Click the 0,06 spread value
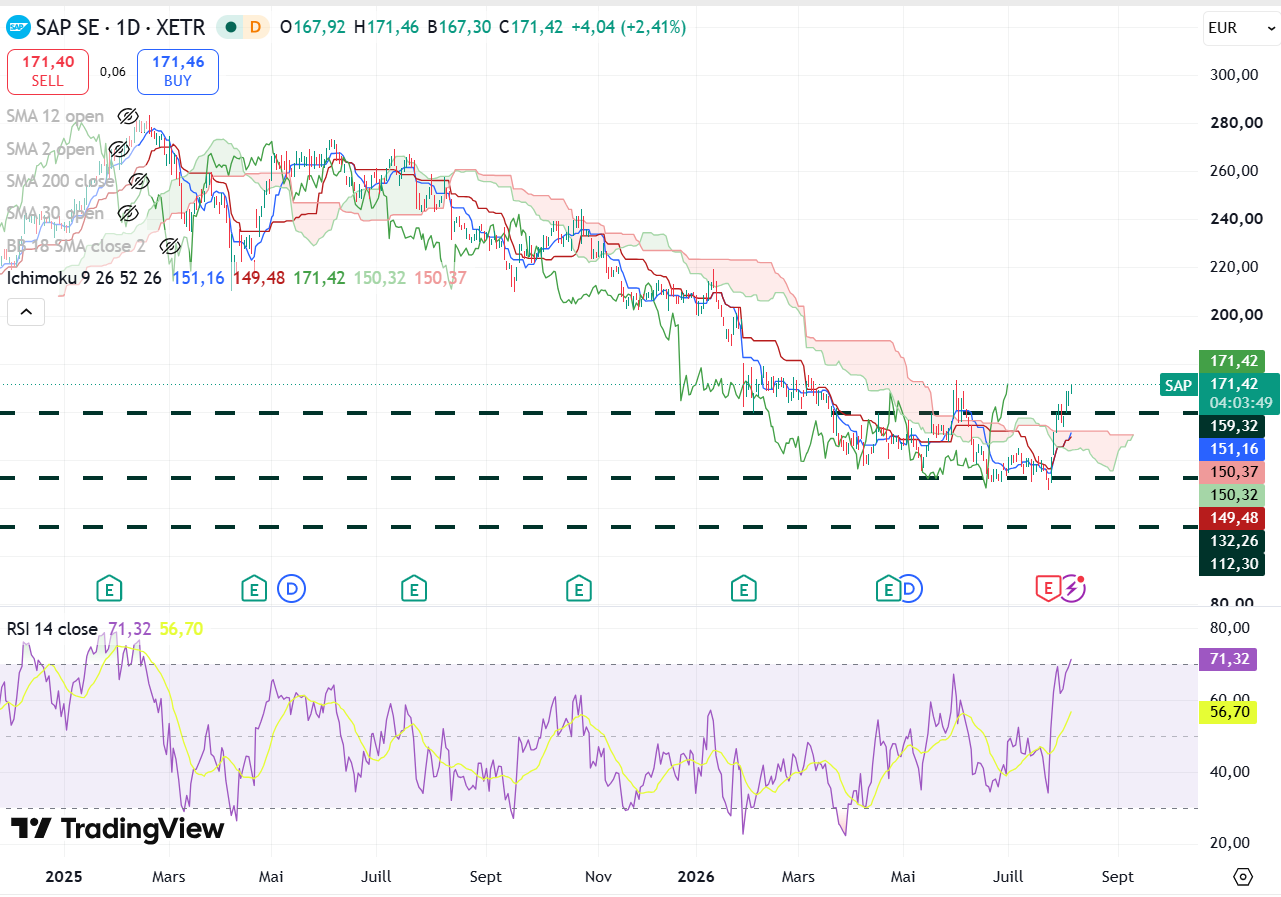The width and height of the screenshot is (1281, 897). [113, 72]
